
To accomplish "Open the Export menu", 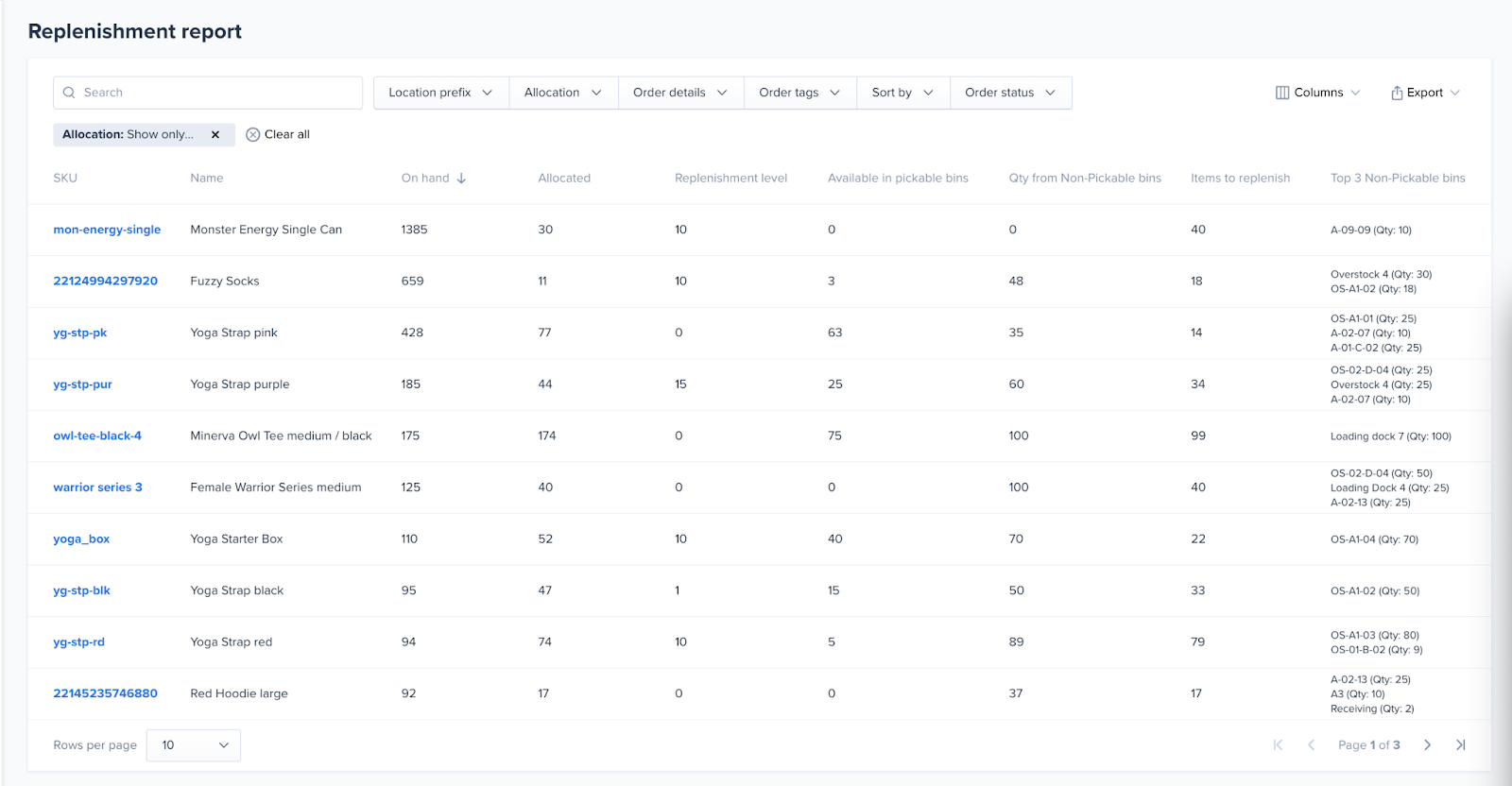I will 1424,93.
